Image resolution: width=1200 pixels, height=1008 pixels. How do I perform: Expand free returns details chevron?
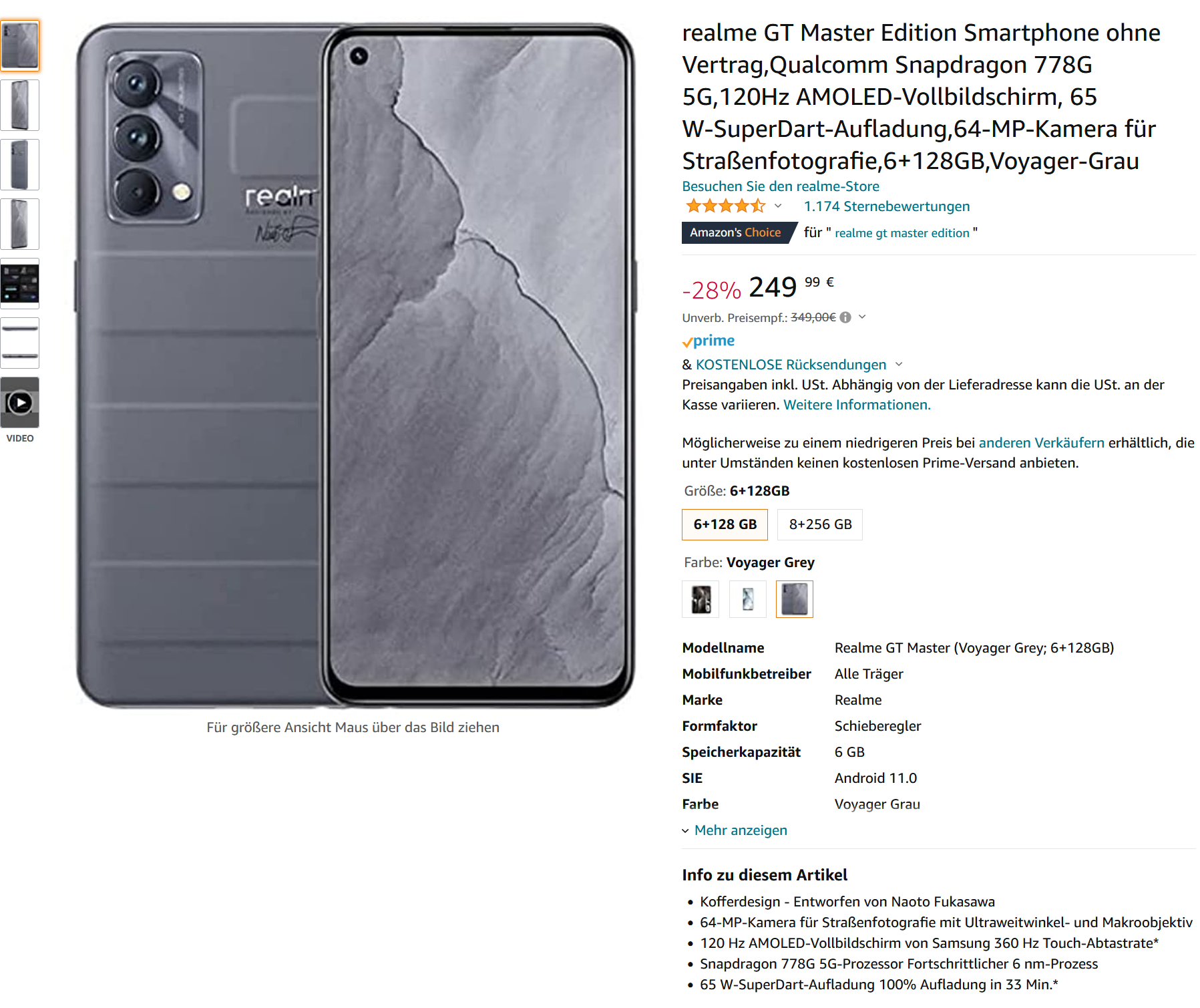(x=899, y=364)
